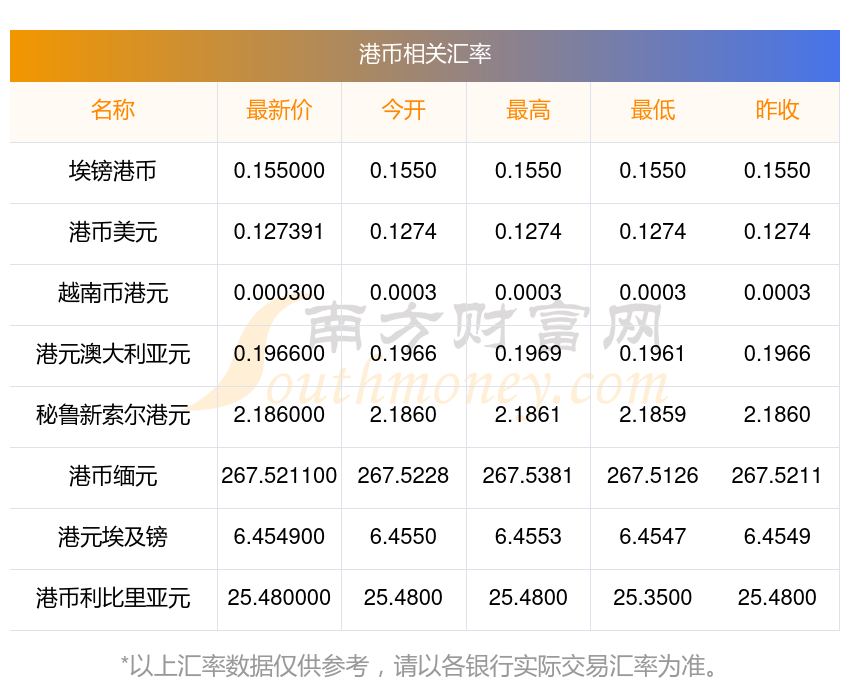
Task: Open the 港币缅元 row name
Action: 113,476
